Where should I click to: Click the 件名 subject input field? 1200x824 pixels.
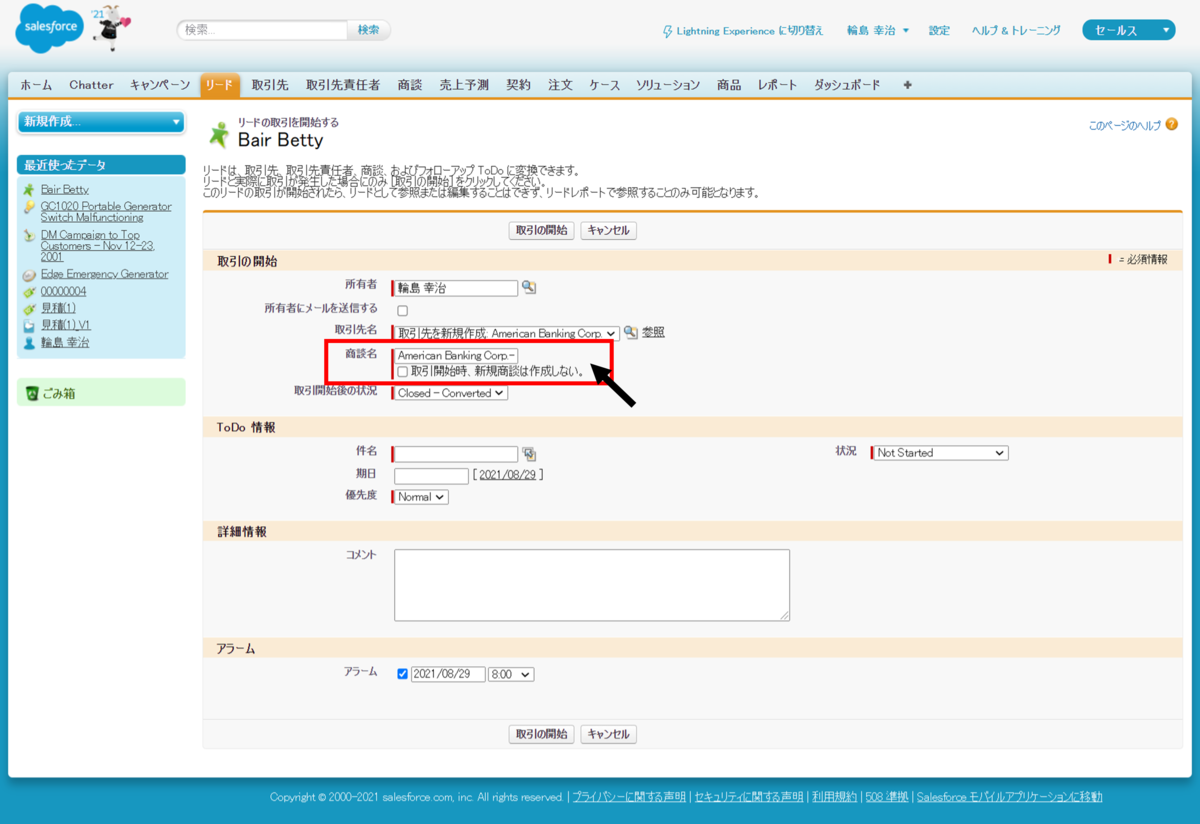pos(456,454)
